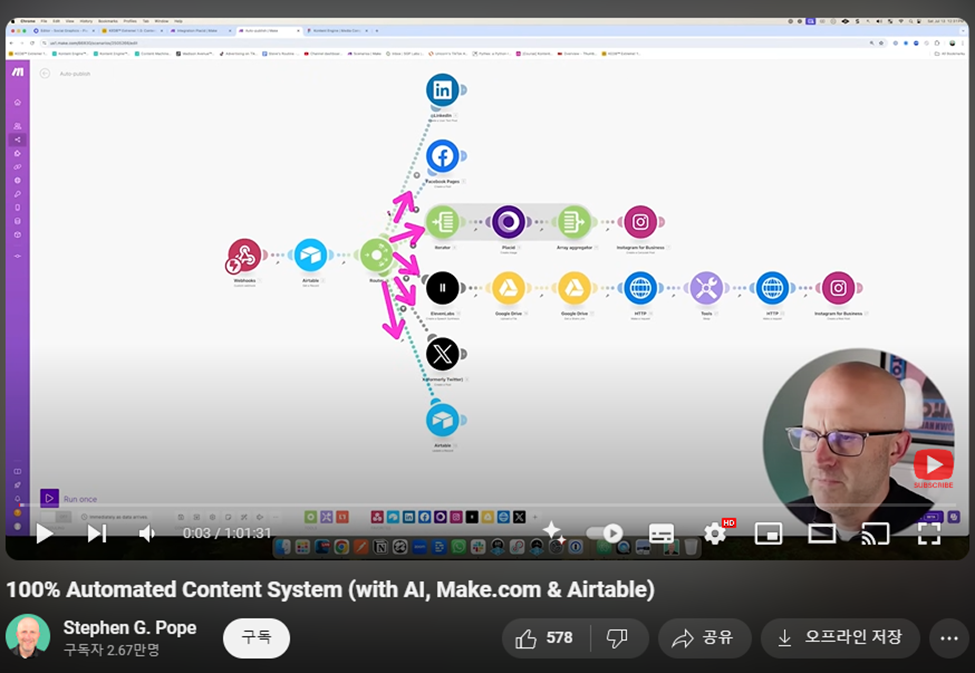
Task: Subscribe using the 구독 button
Action: [x=256, y=638]
